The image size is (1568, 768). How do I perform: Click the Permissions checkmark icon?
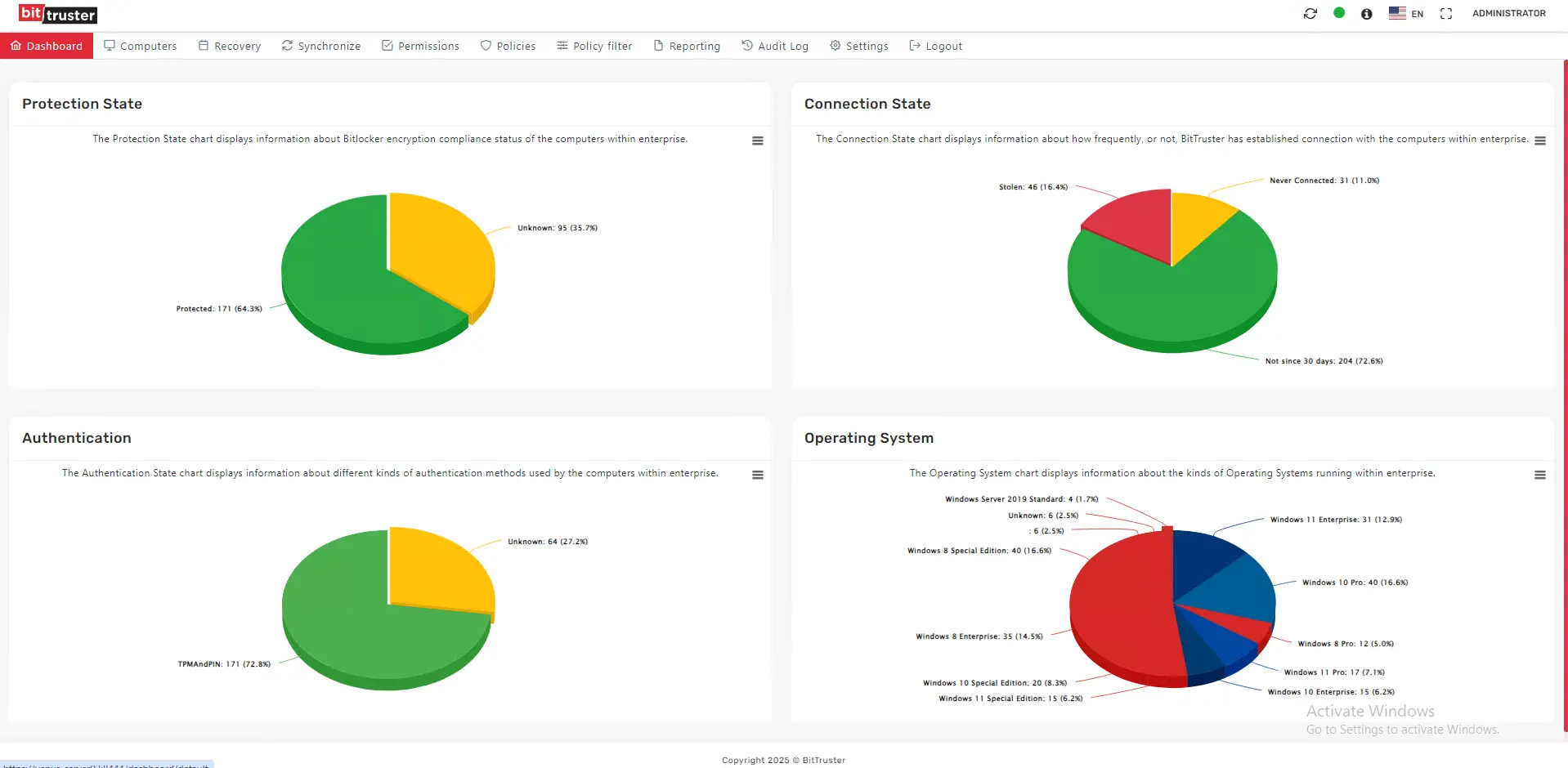385,46
